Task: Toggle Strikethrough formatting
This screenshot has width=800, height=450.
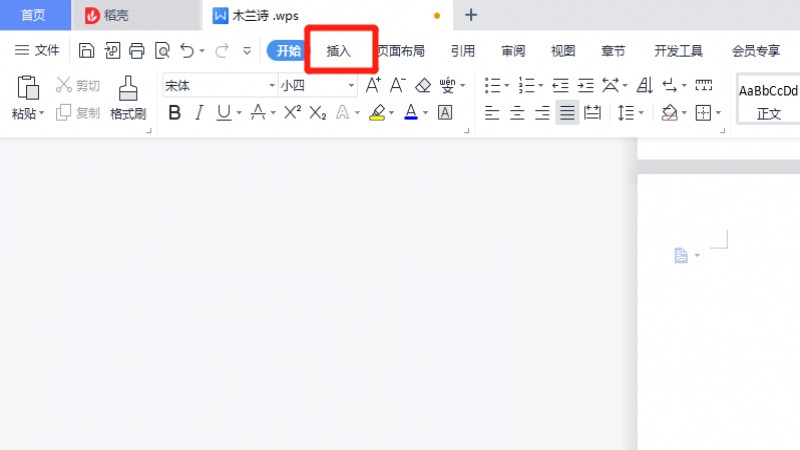Action: (x=258, y=112)
